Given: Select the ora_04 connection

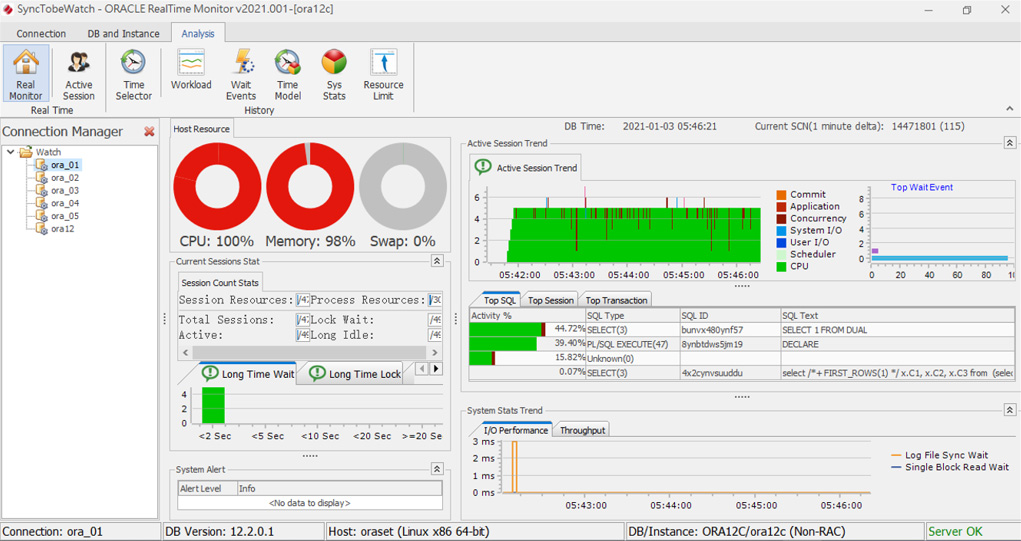Looking at the screenshot, I should (x=65, y=203).
